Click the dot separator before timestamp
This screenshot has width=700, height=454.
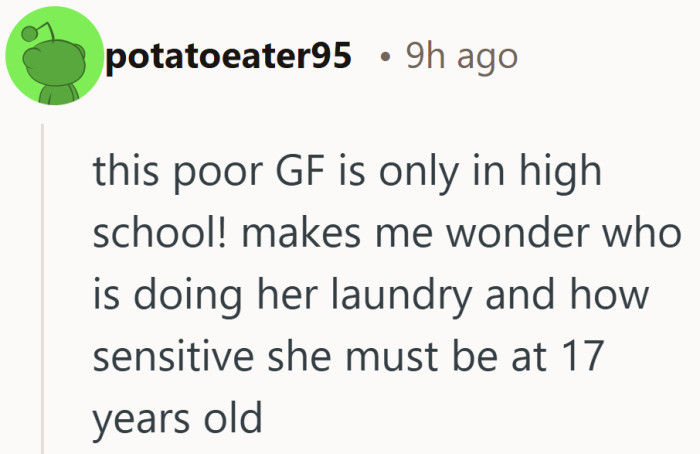pyautogui.click(x=384, y=58)
